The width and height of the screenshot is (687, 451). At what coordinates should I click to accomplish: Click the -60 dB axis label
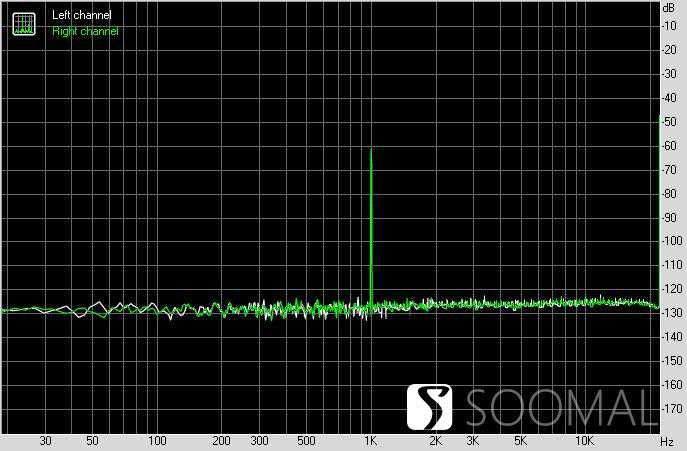(667, 146)
